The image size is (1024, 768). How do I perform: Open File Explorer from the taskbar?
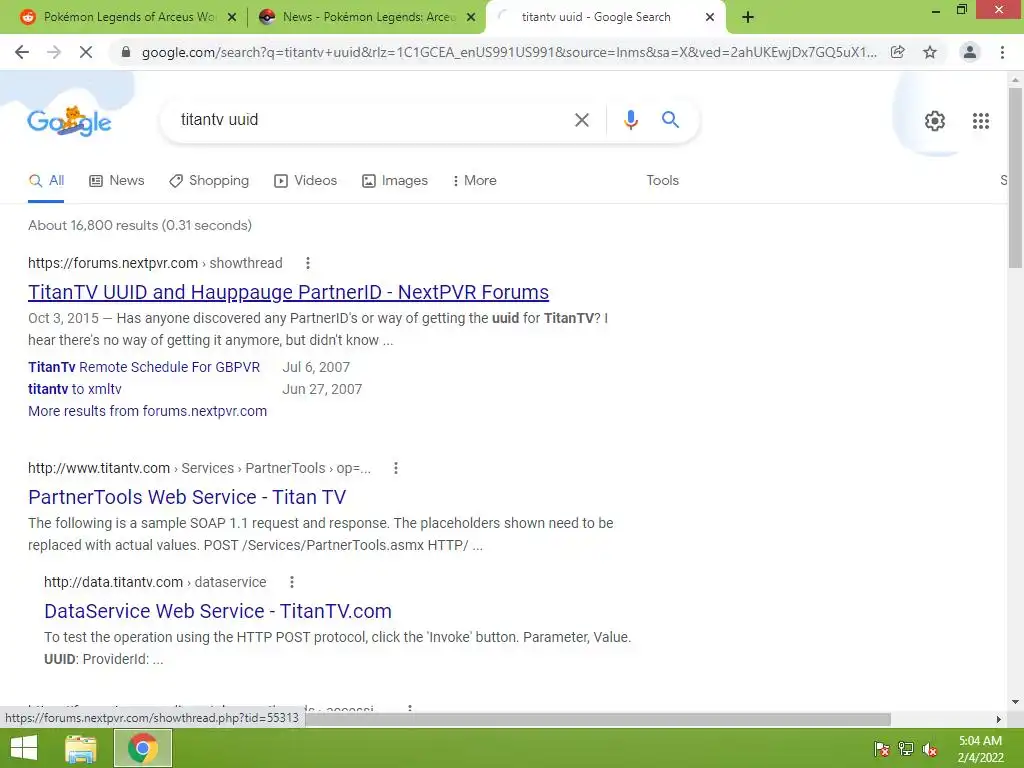[x=81, y=748]
